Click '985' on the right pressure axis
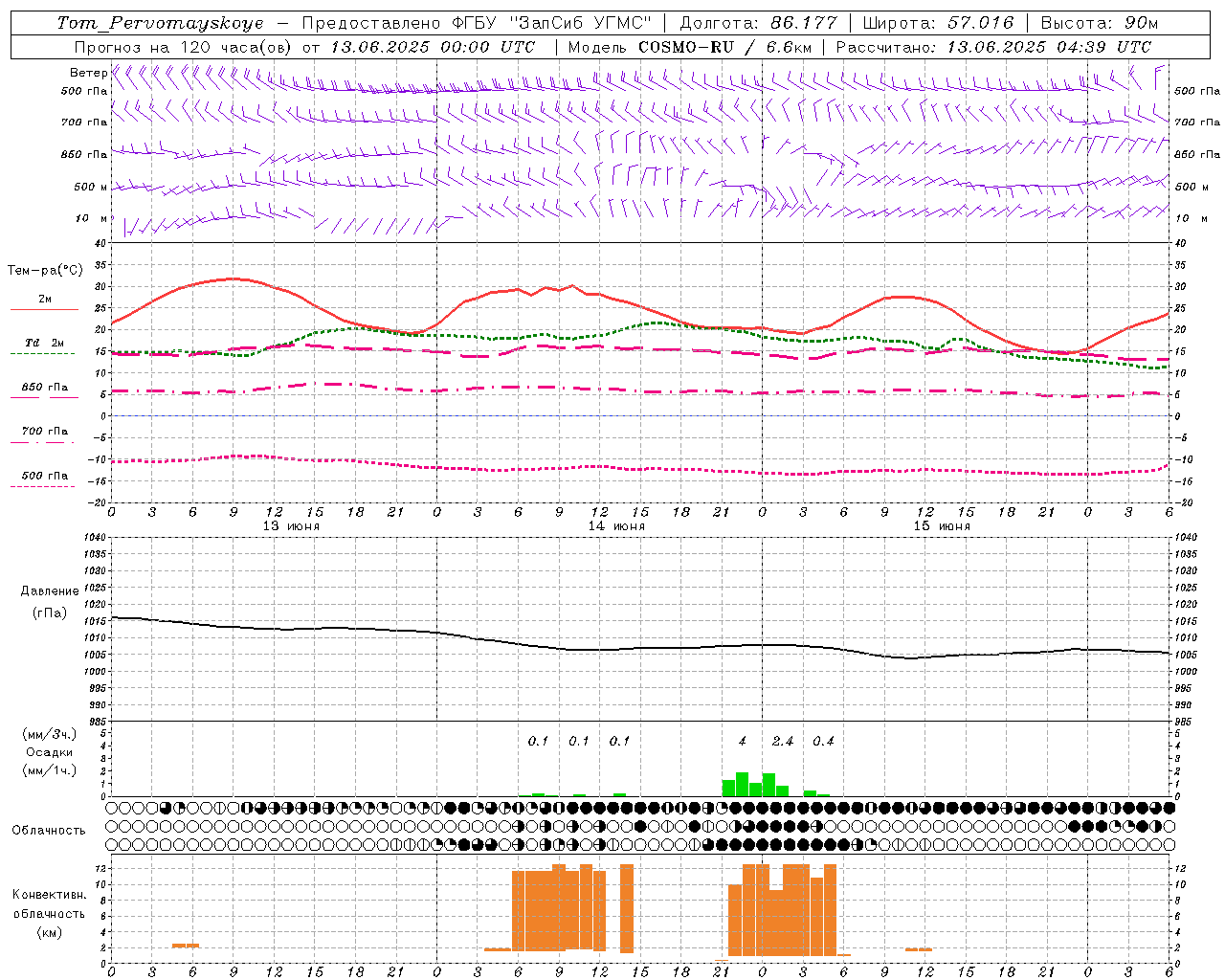Image resolution: width=1225 pixels, height=980 pixels. [1185, 722]
